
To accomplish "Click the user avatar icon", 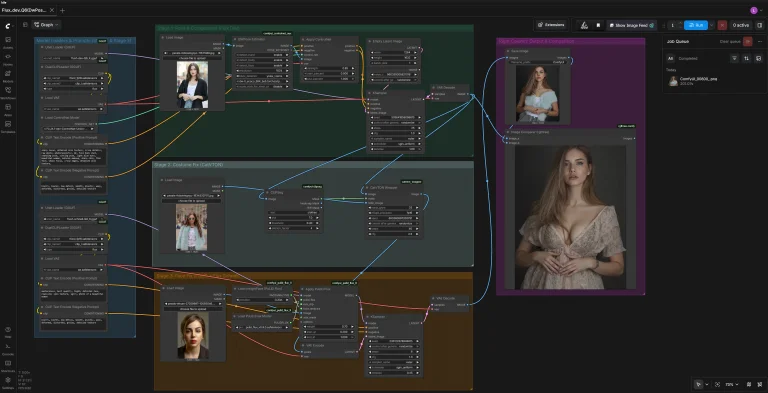I will [753, 10].
